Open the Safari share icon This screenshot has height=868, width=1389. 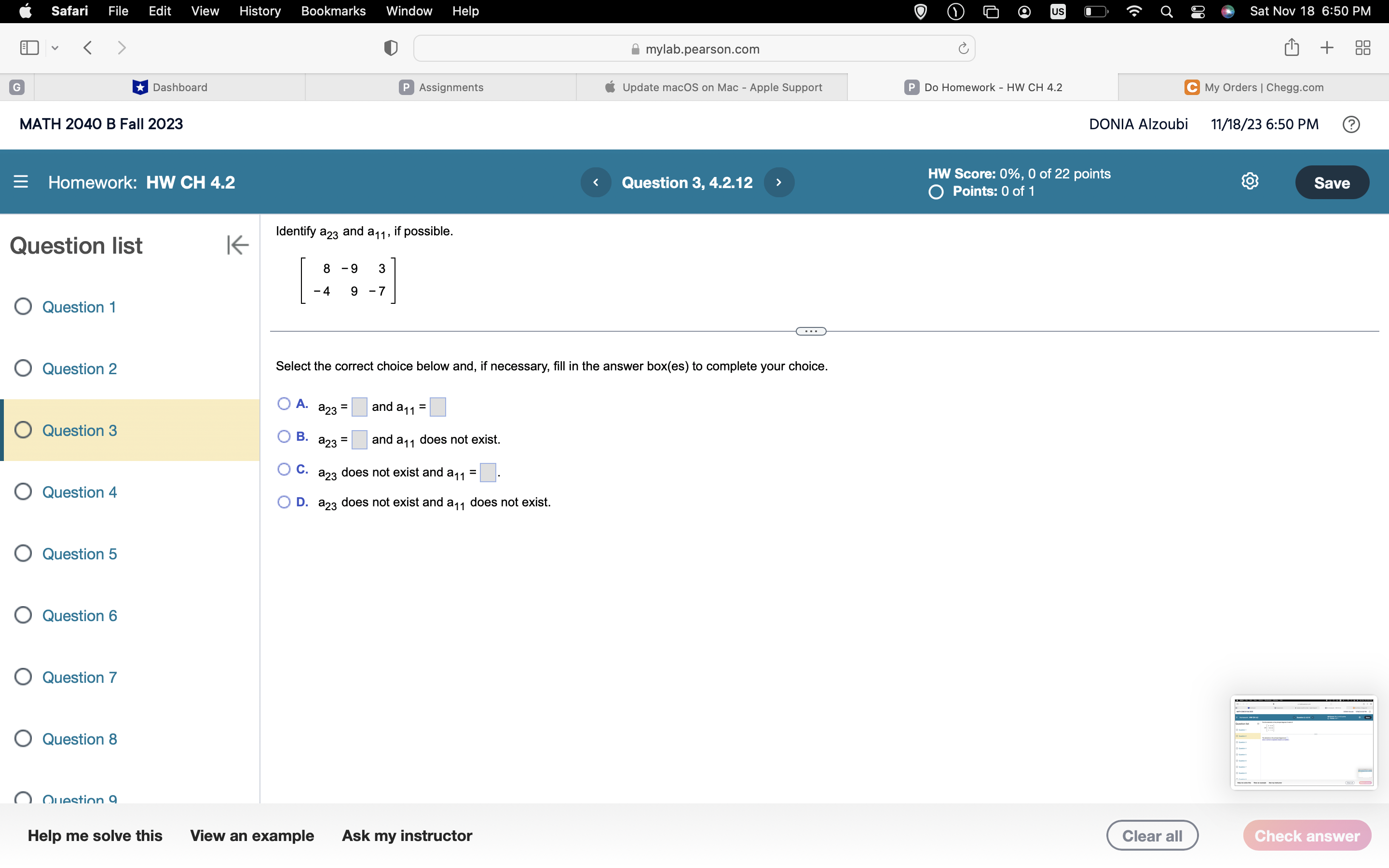1291,48
